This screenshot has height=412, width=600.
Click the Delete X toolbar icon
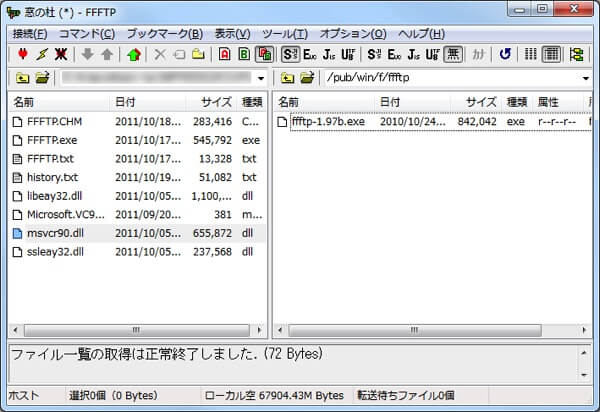(x=160, y=54)
